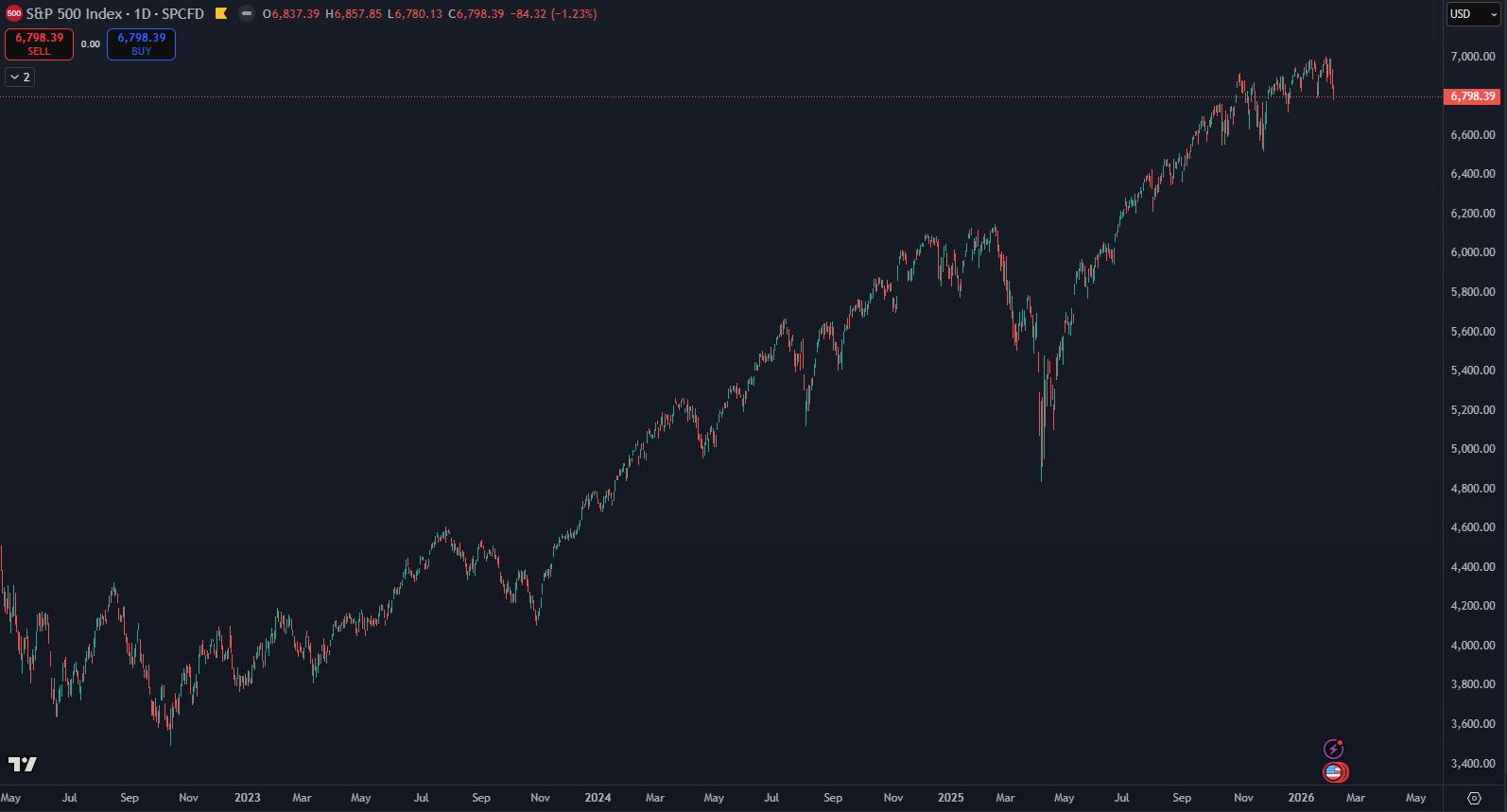Click the 5,600.00 price axis label

coord(1473,332)
